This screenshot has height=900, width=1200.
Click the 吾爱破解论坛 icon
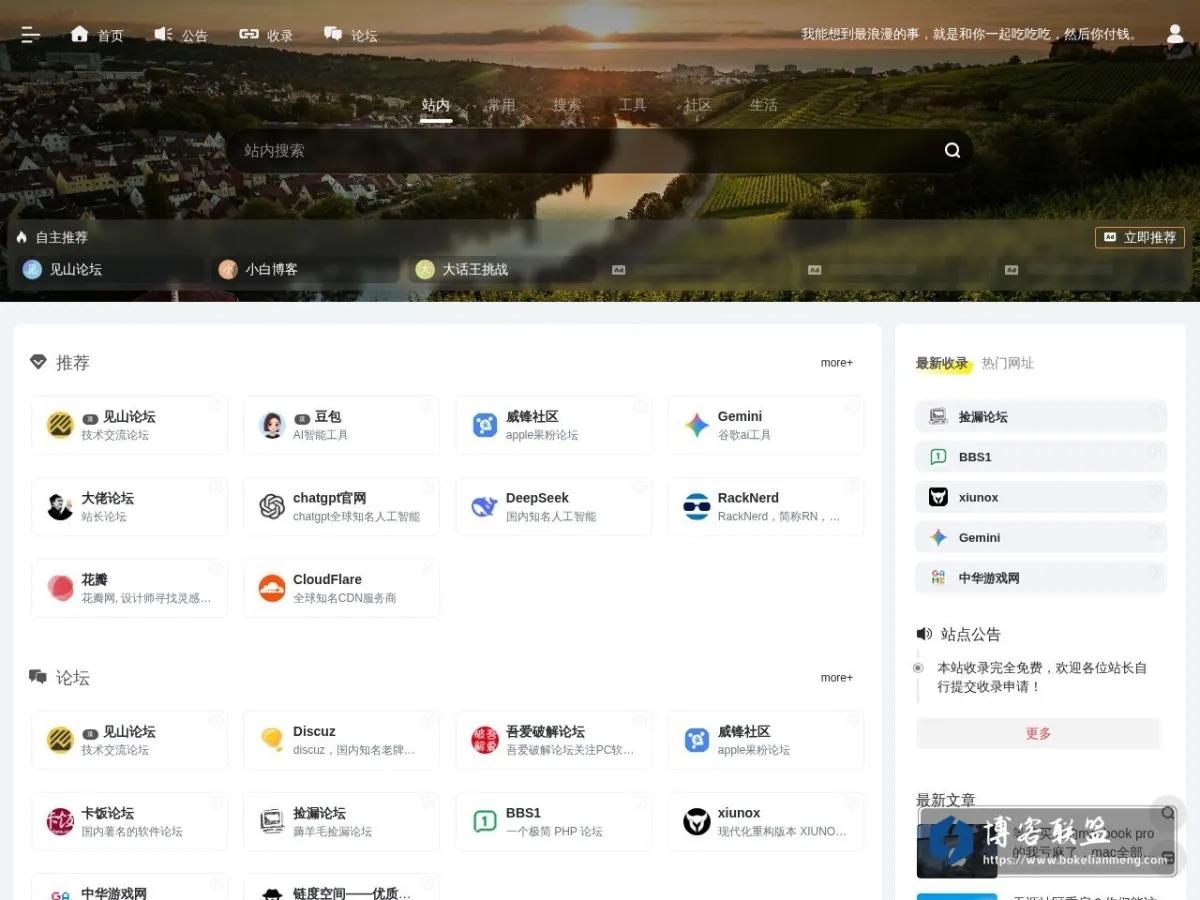coord(485,740)
